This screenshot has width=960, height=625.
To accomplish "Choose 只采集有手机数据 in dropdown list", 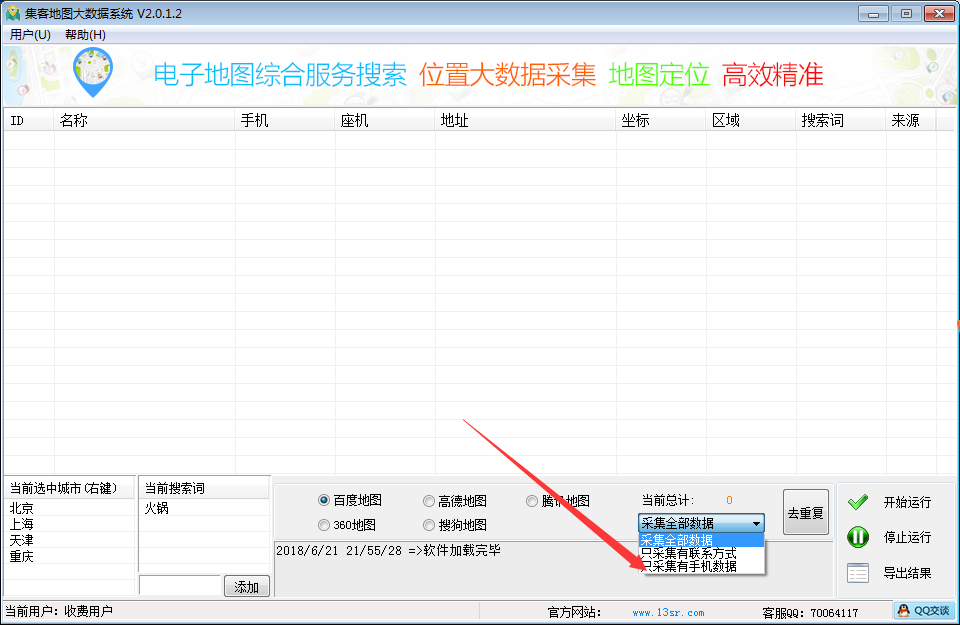I will [x=701, y=566].
